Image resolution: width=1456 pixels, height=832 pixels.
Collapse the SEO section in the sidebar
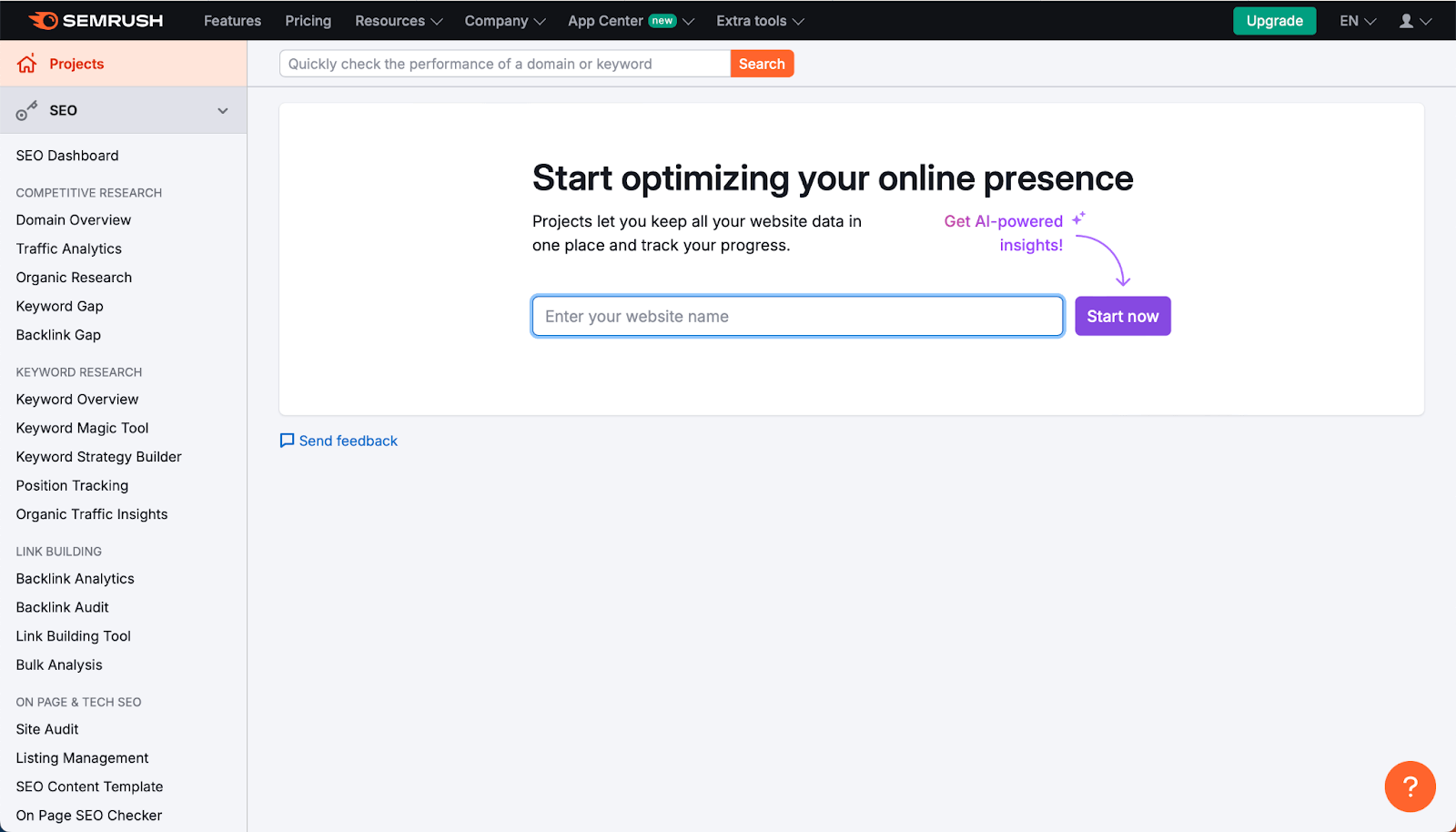pyautogui.click(x=223, y=110)
